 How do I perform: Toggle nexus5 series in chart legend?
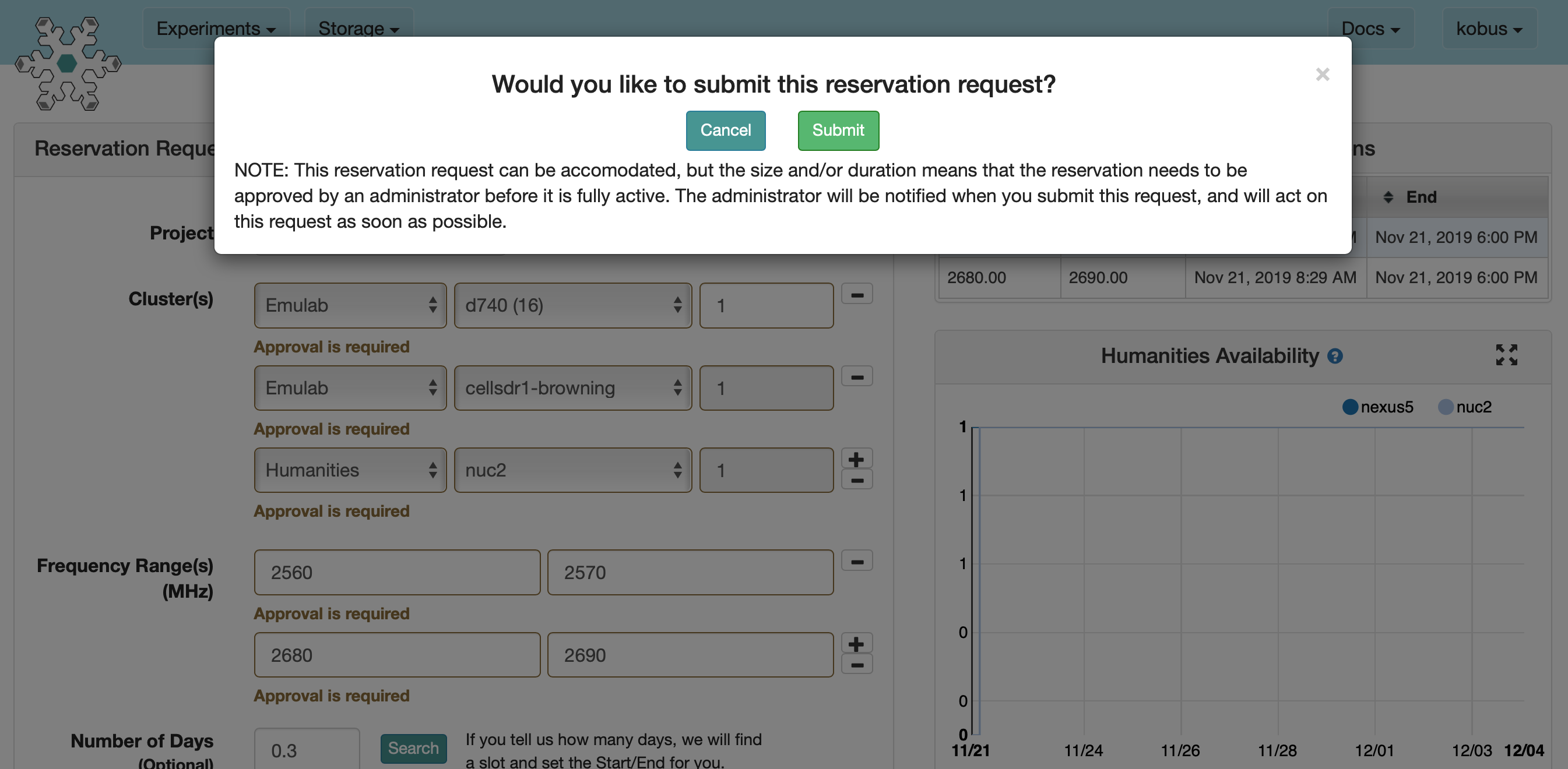coord(1378,407)
